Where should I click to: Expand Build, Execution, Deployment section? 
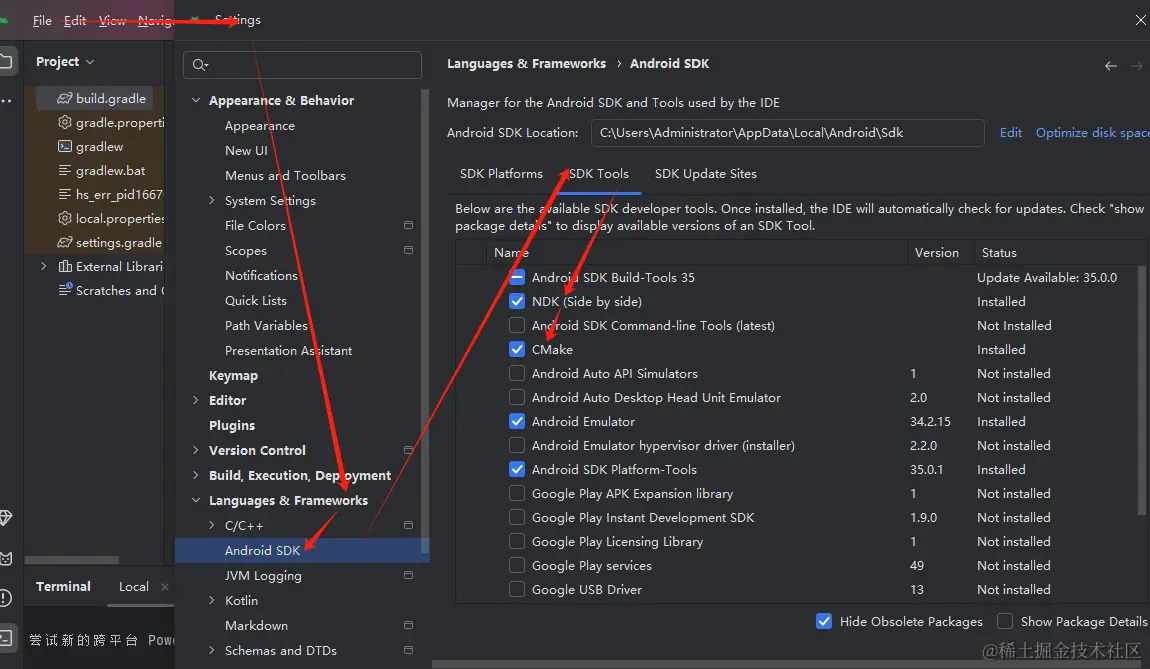196,475
